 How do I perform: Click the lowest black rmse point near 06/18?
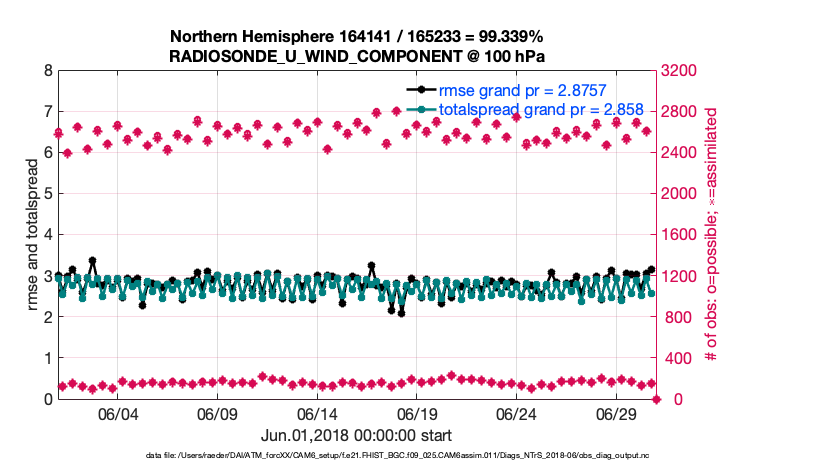[x=401, y=313]
